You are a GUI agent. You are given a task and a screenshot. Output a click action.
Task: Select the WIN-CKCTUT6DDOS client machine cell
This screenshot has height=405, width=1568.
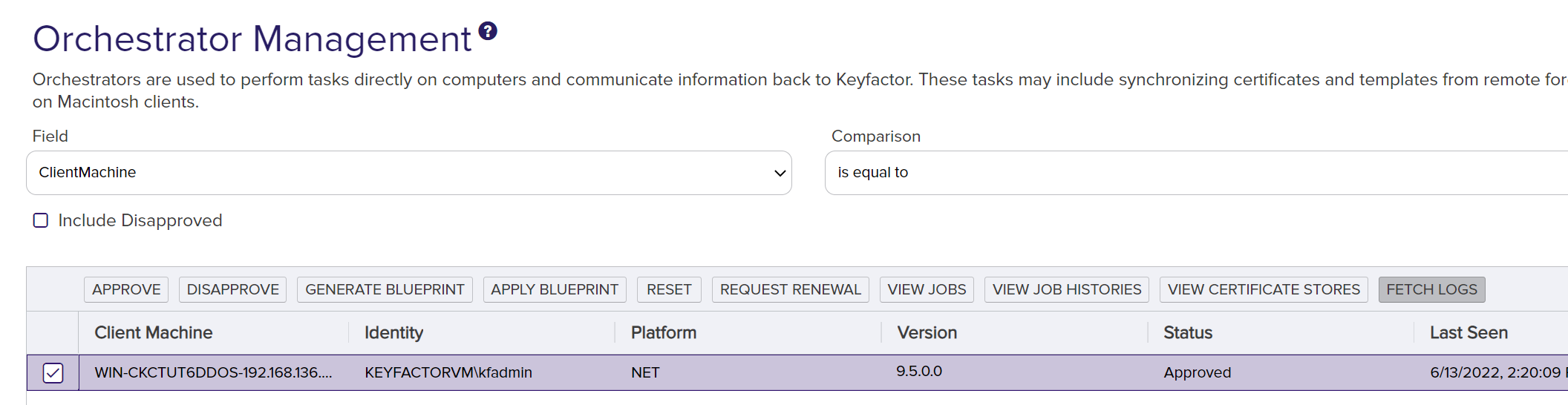(x=213, y=372)
